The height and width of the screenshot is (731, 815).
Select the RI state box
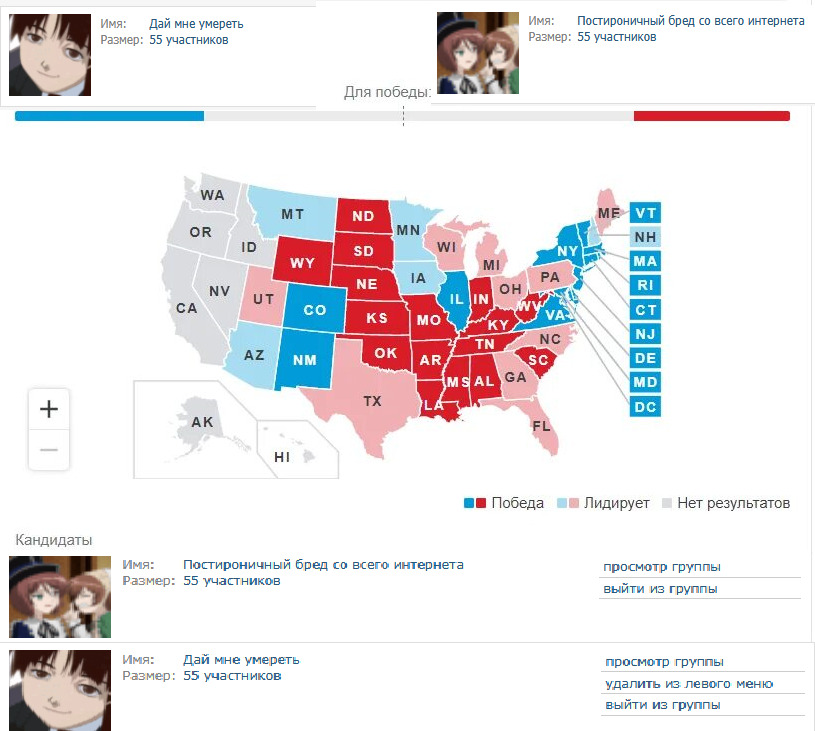coord(646,285)
